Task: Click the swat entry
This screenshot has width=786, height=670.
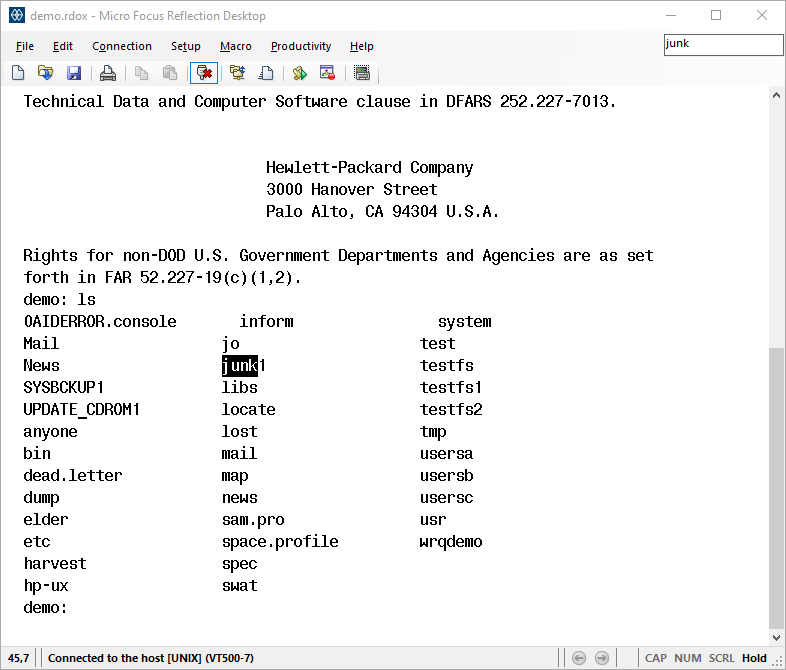Action: 240,586
